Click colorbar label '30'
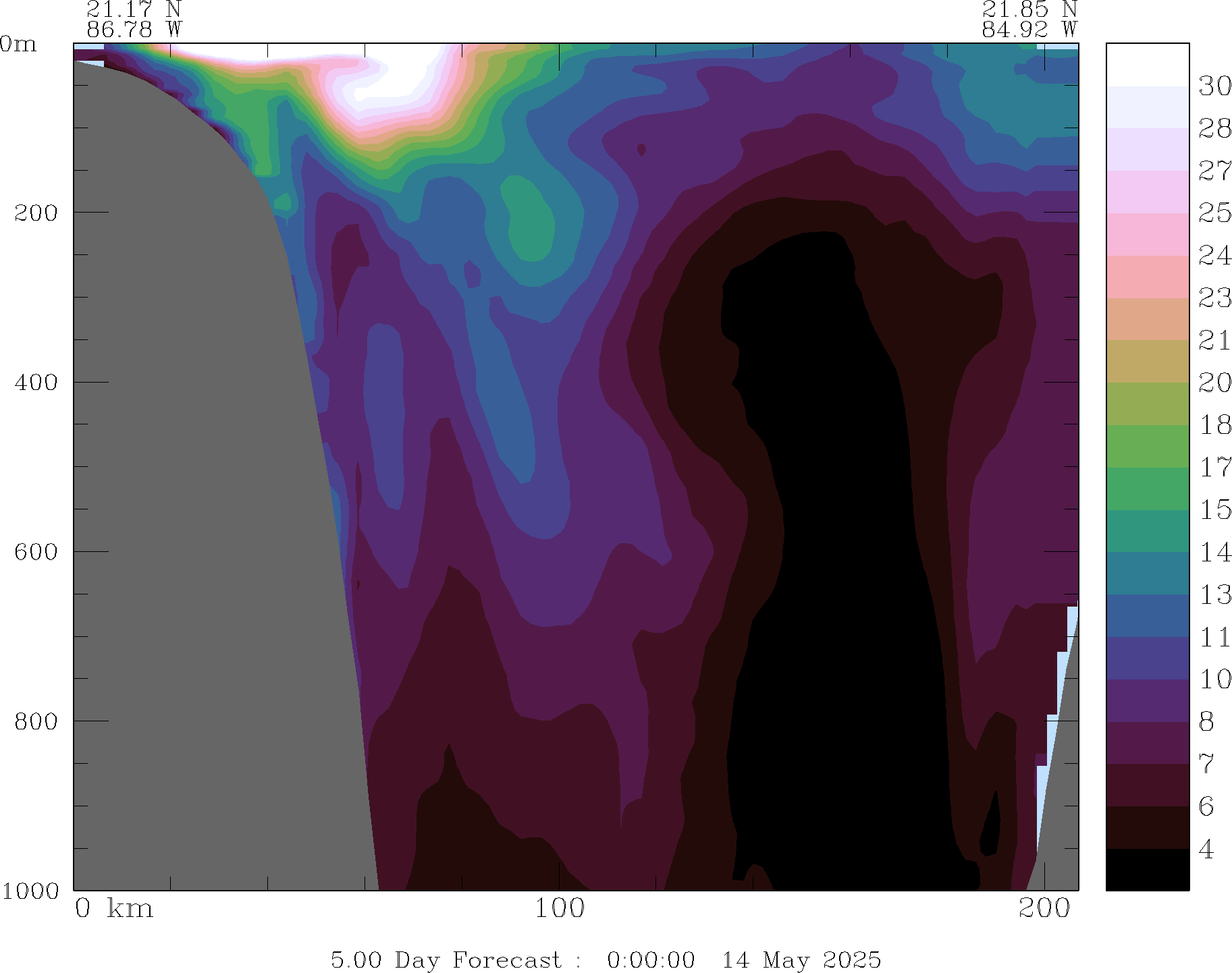The width and height of the screenshot is (1232, 973). [x=1215, y=86]
